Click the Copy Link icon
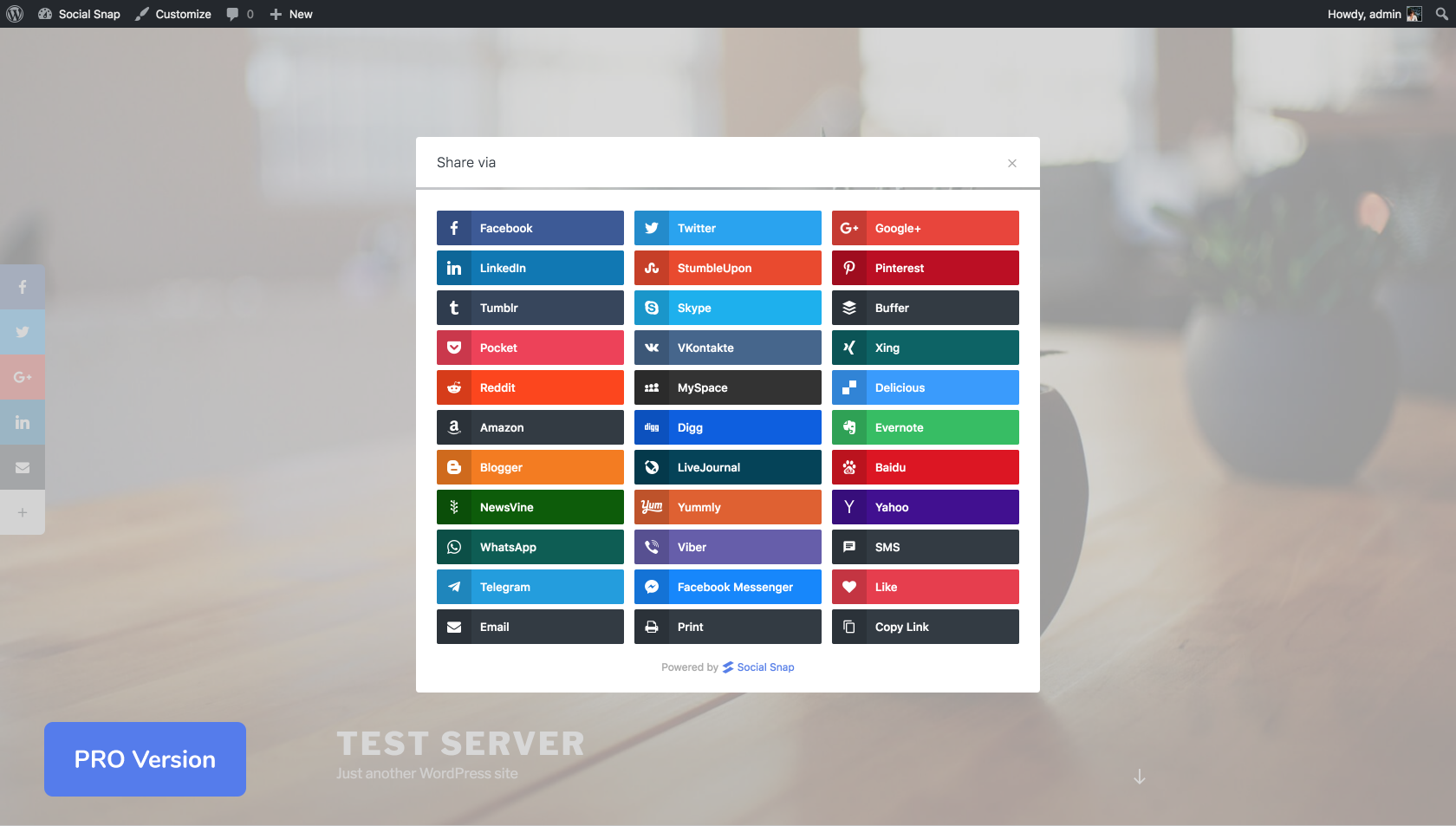This screenshot has width=1456, height=826. pos(849,627)
